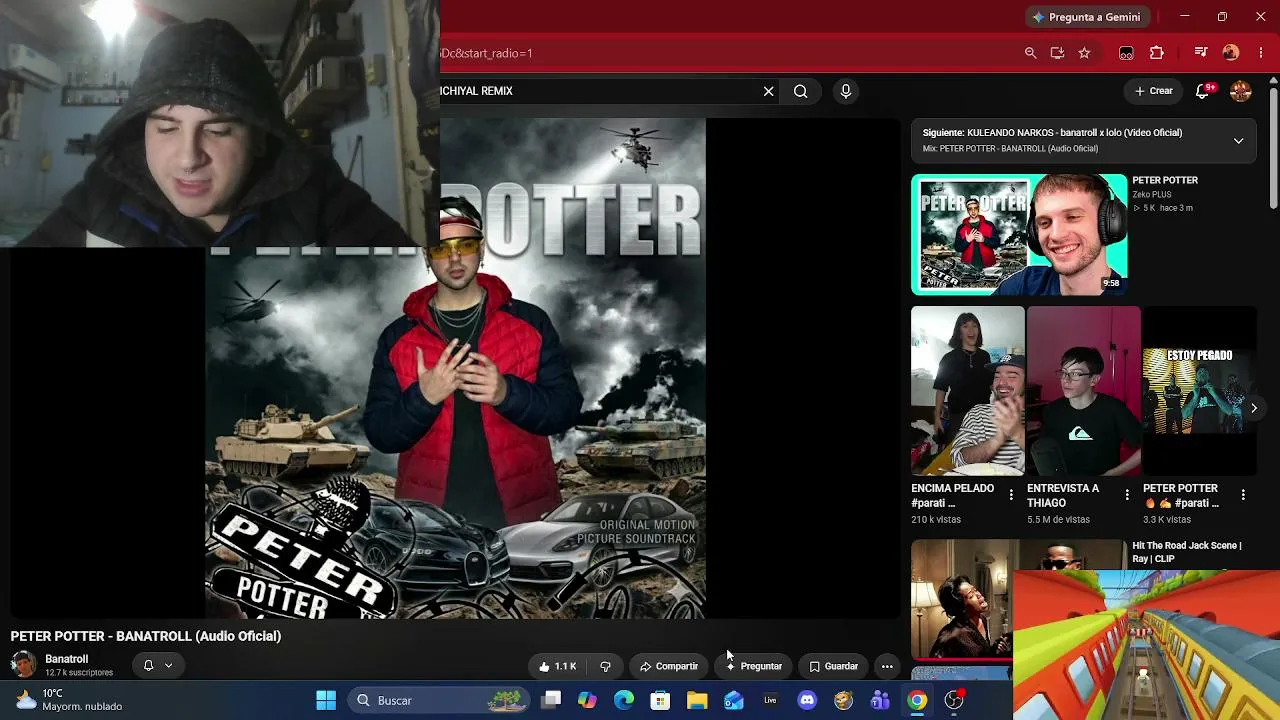Screen dimensions: 1280x720
Task: Open Chrome media controls icon
Action: tap(1201, 53)
